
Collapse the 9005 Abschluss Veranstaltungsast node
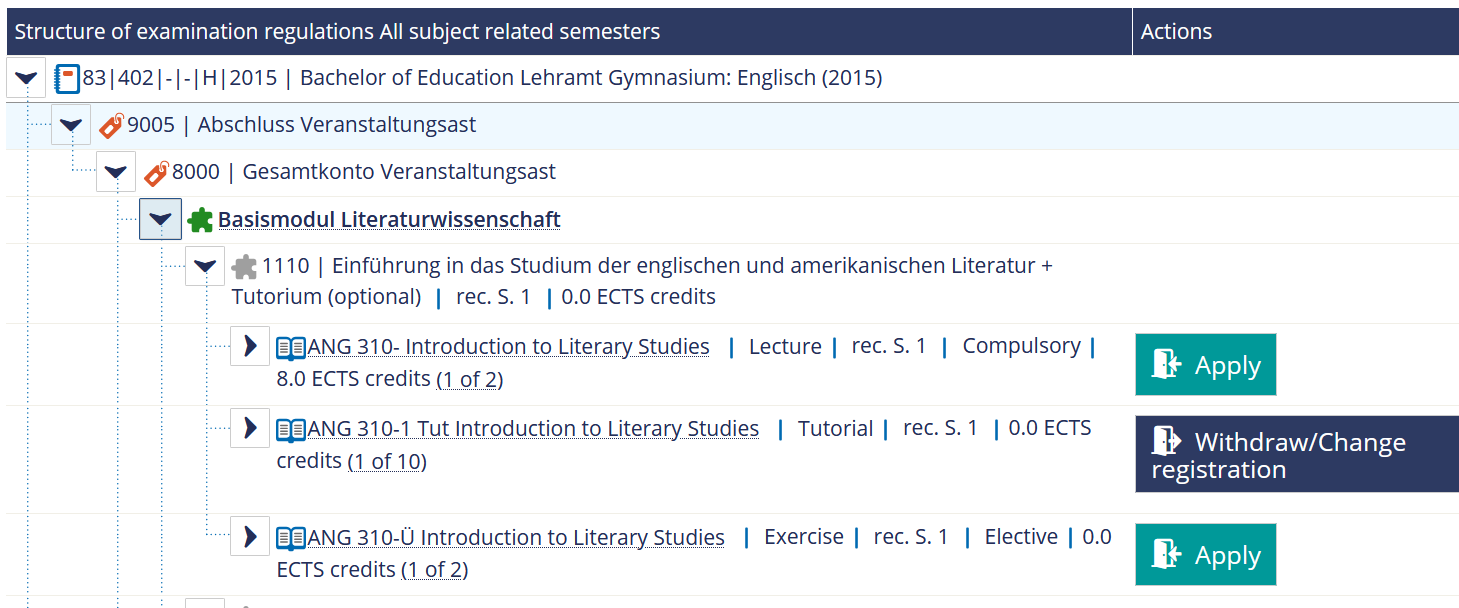(71, 124)
